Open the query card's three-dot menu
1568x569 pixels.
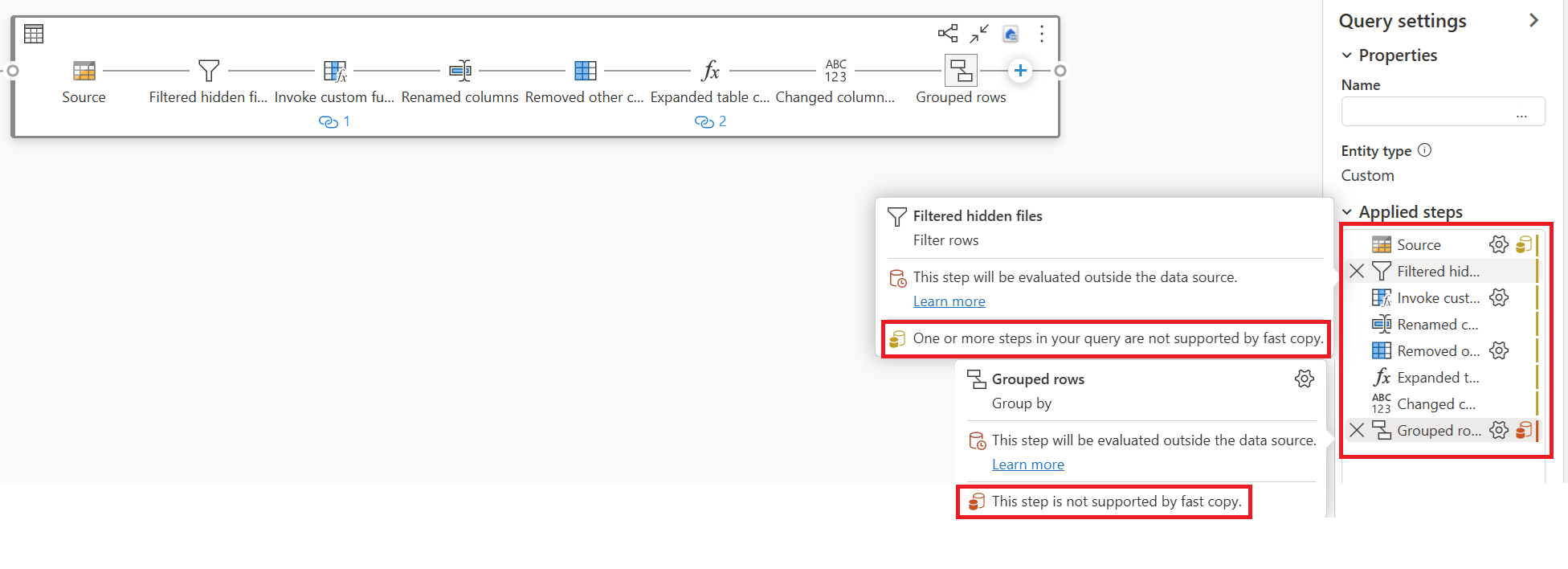(x=1042, y=34)
